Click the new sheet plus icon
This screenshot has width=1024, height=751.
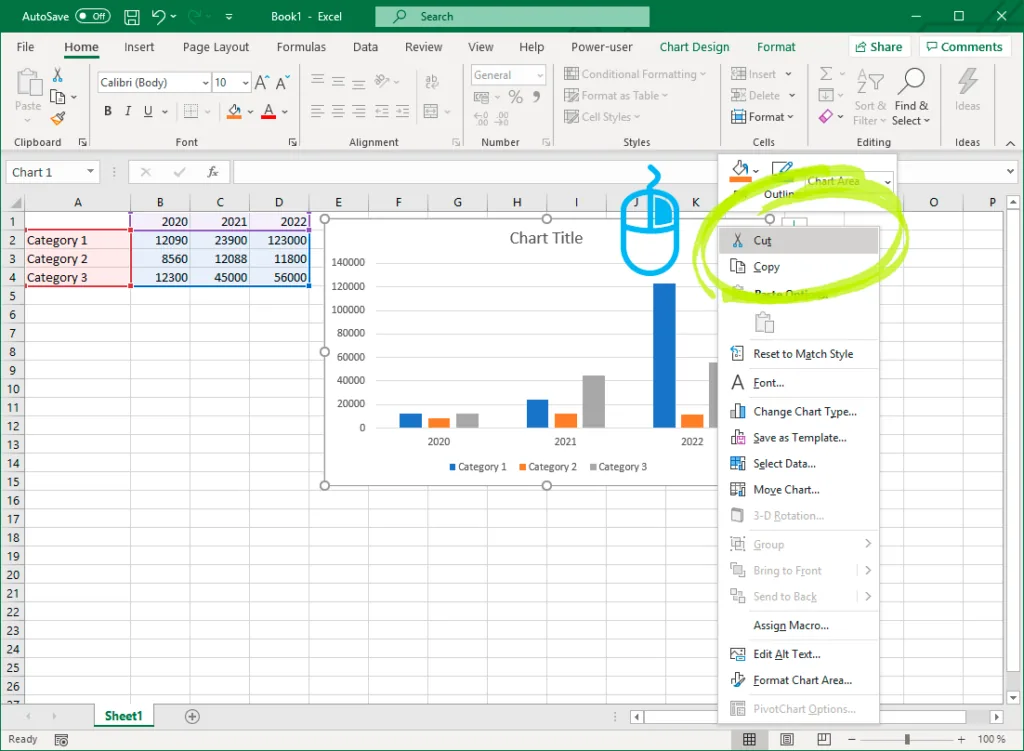[x=192, y=716]
